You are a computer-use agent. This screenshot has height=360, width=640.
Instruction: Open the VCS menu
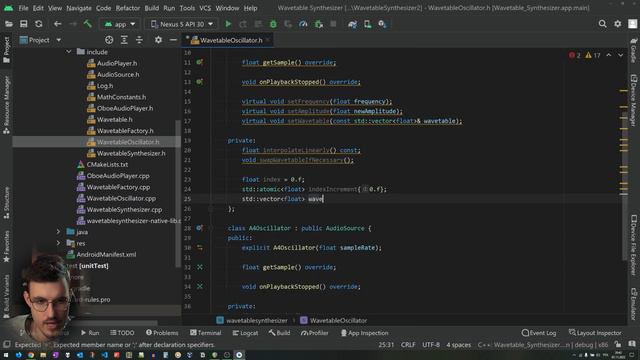tap(205, 8)
